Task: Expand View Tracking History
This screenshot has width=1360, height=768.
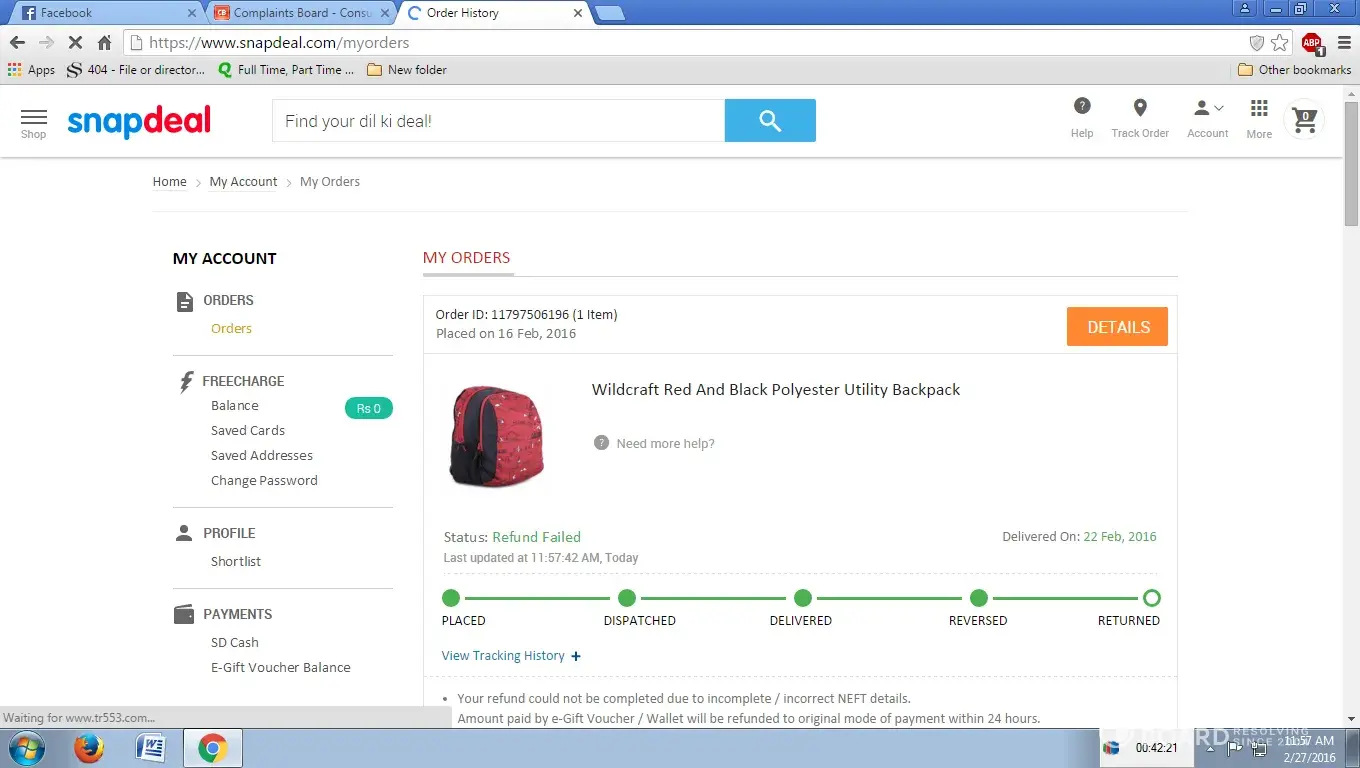Action: coord(511,656)
